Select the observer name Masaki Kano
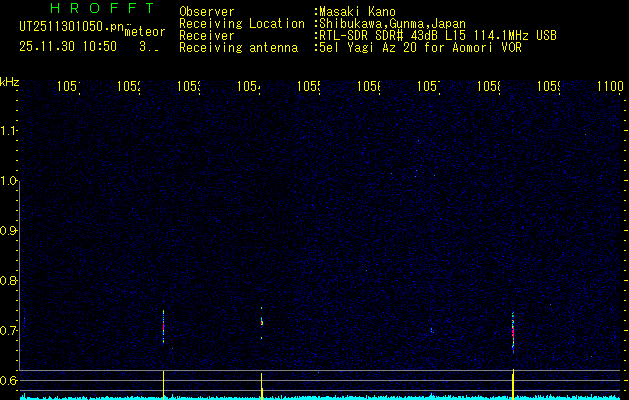 357,12
